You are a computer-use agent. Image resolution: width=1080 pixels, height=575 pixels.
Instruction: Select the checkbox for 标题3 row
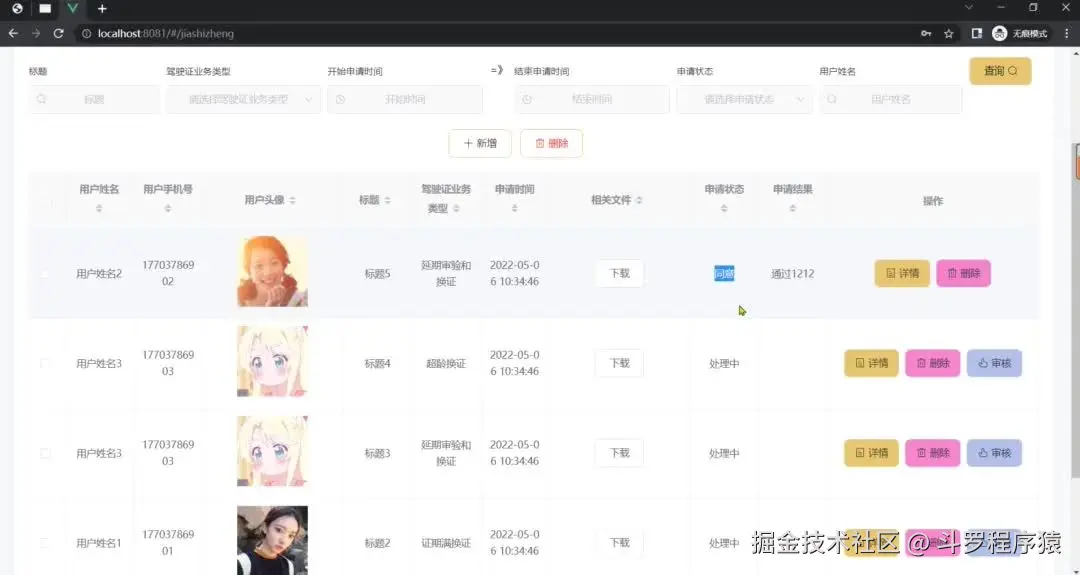click(45, 453)
